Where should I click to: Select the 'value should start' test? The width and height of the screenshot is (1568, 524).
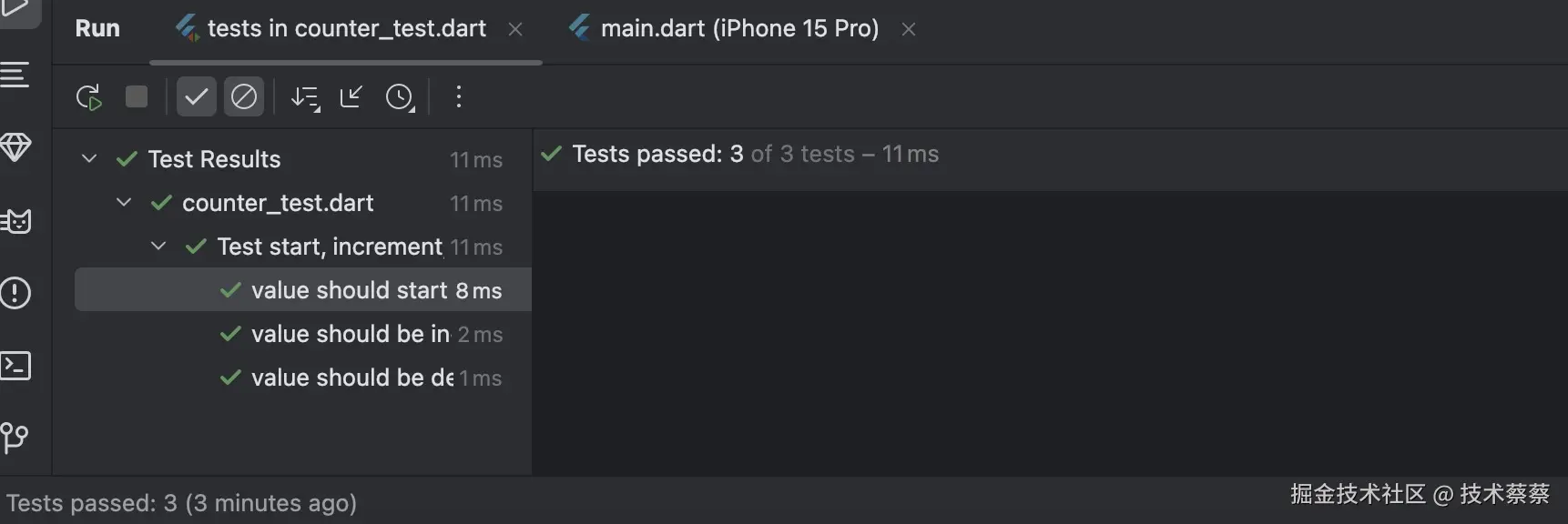pyautogui.click(x=349, y=290)
